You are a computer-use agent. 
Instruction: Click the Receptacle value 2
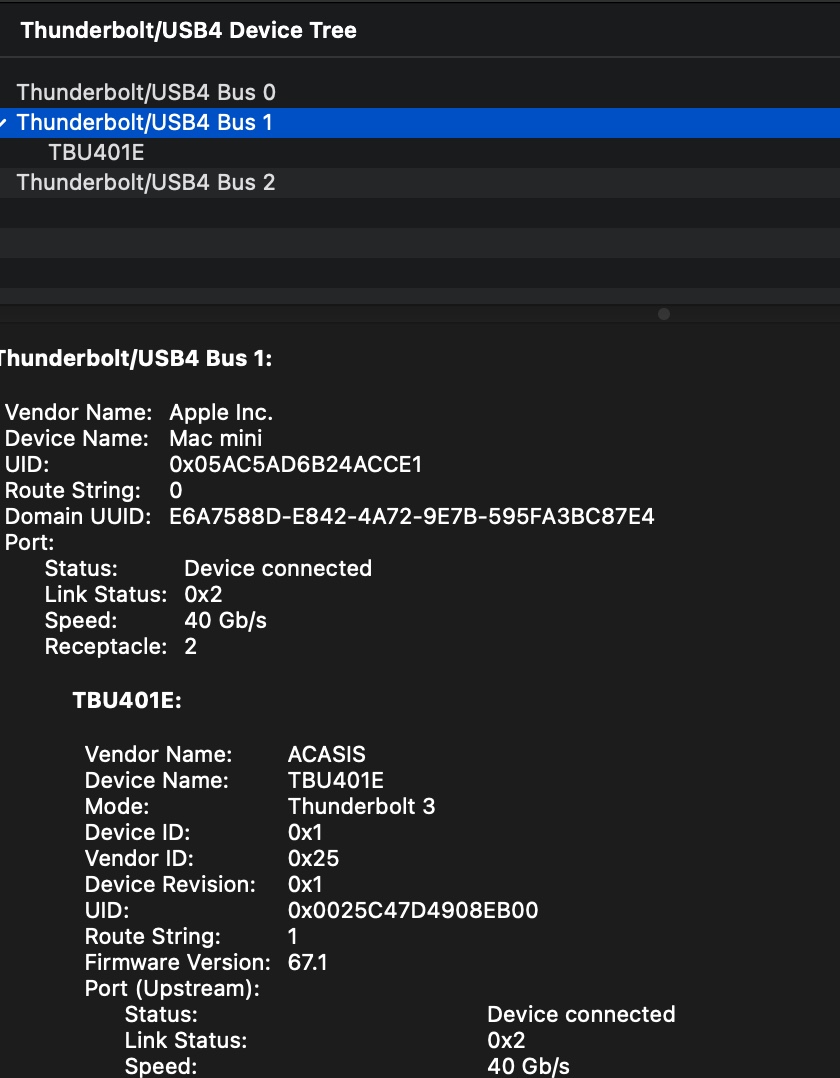pyautogui.click(x=190, y=646)
